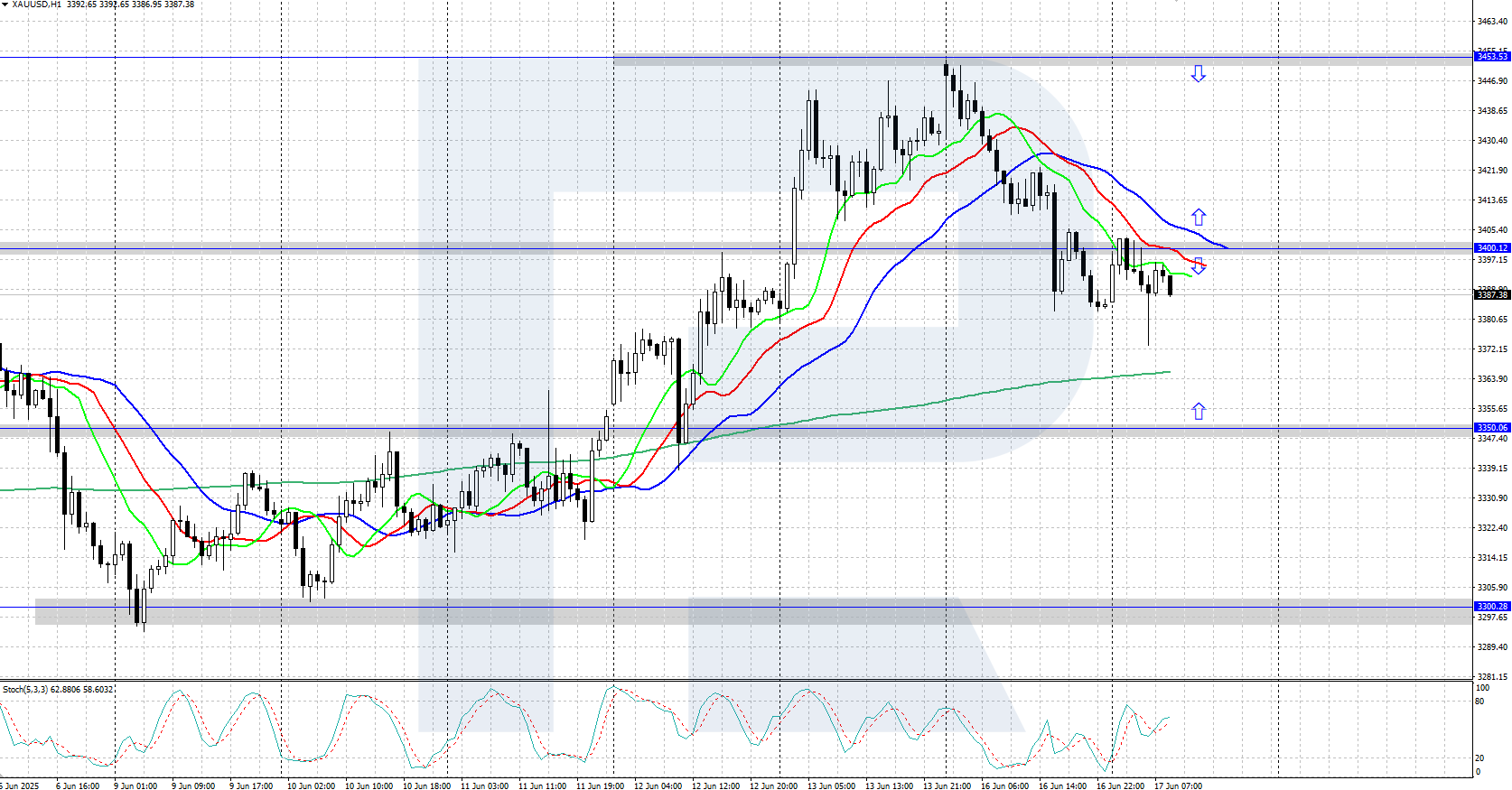Click the 3380.65 price axis label
The image size is (1512, 790).
point(1492,320)
